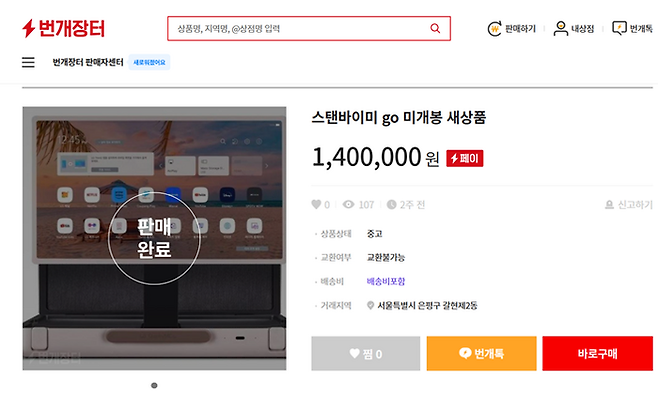Open 번개장터 판매자센터 link
This screenshot has width=658, height=393.
88,62
